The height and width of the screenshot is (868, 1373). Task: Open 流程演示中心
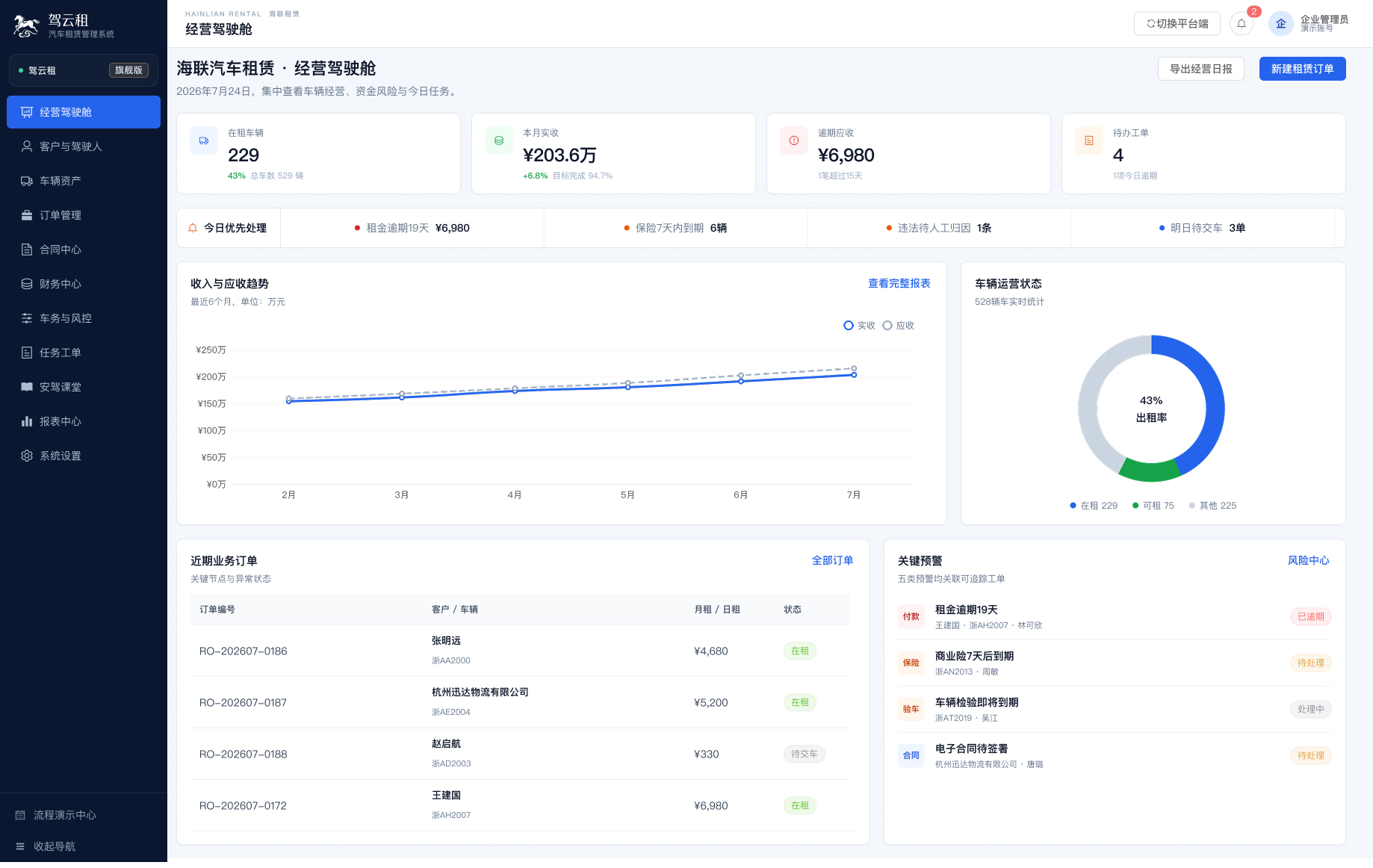[84, 815]
